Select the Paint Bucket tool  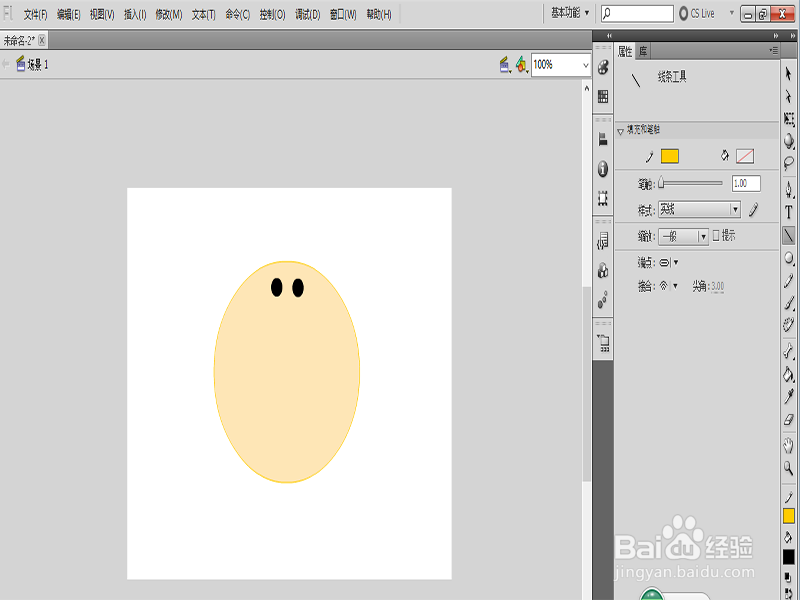[789, 374]
